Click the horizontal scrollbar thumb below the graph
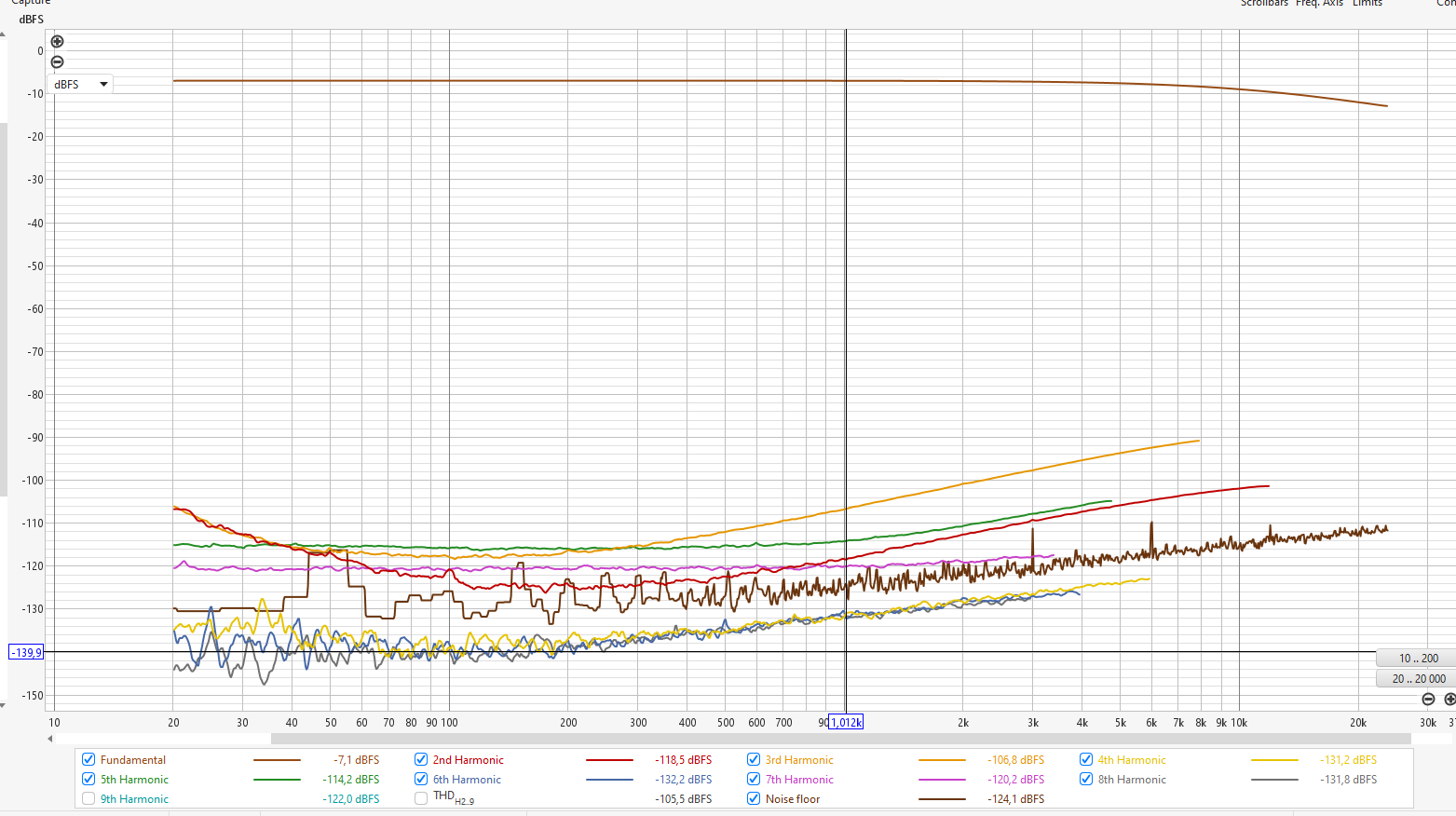 840,739
